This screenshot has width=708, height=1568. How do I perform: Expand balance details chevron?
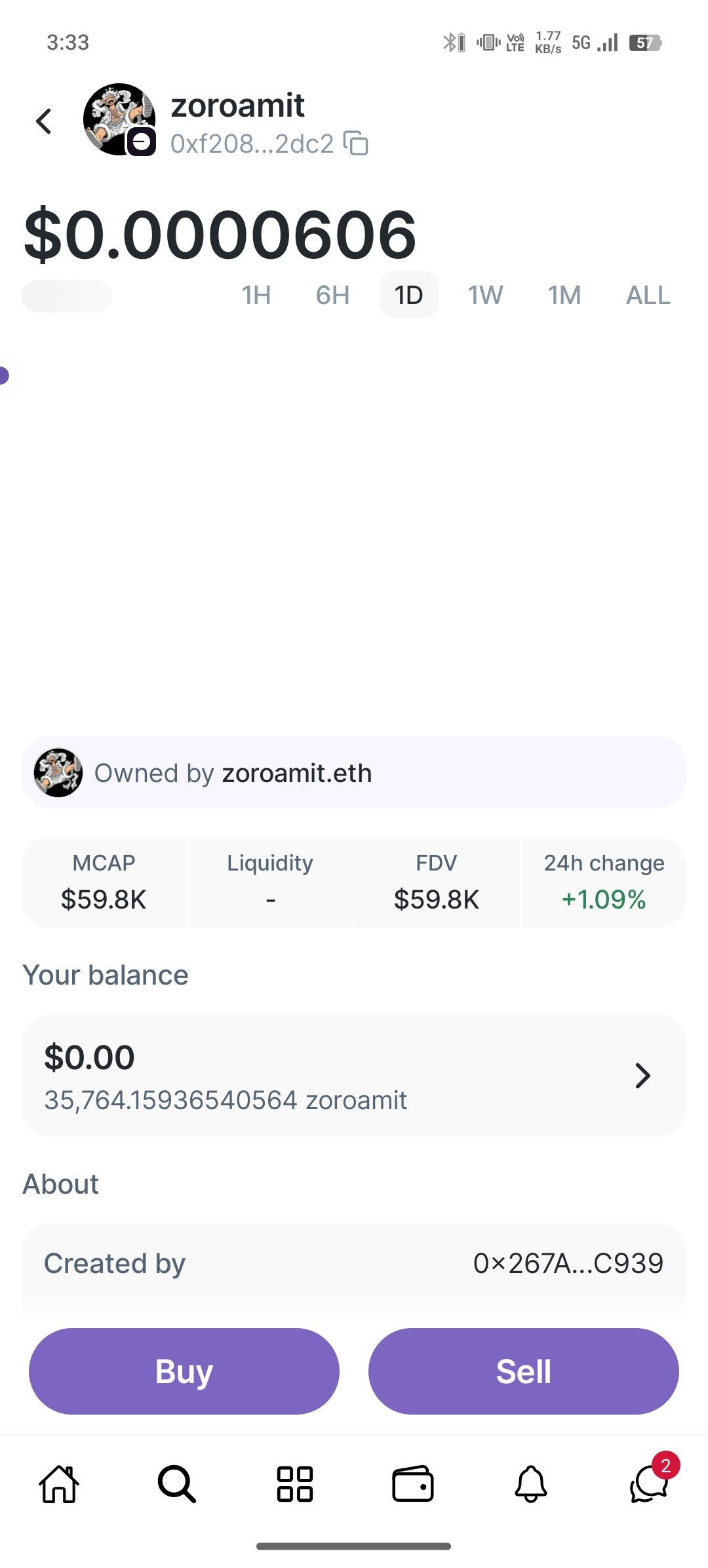point(642,1076)
